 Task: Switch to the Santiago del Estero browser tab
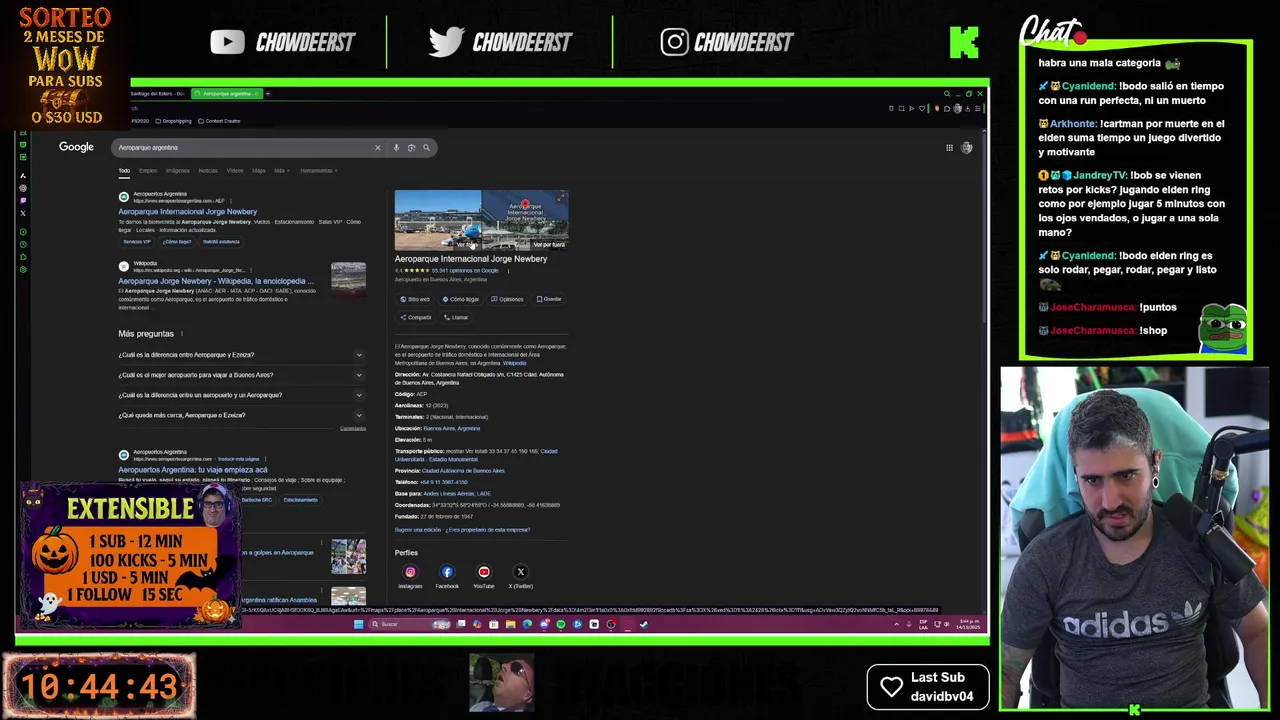coord(159,94)
